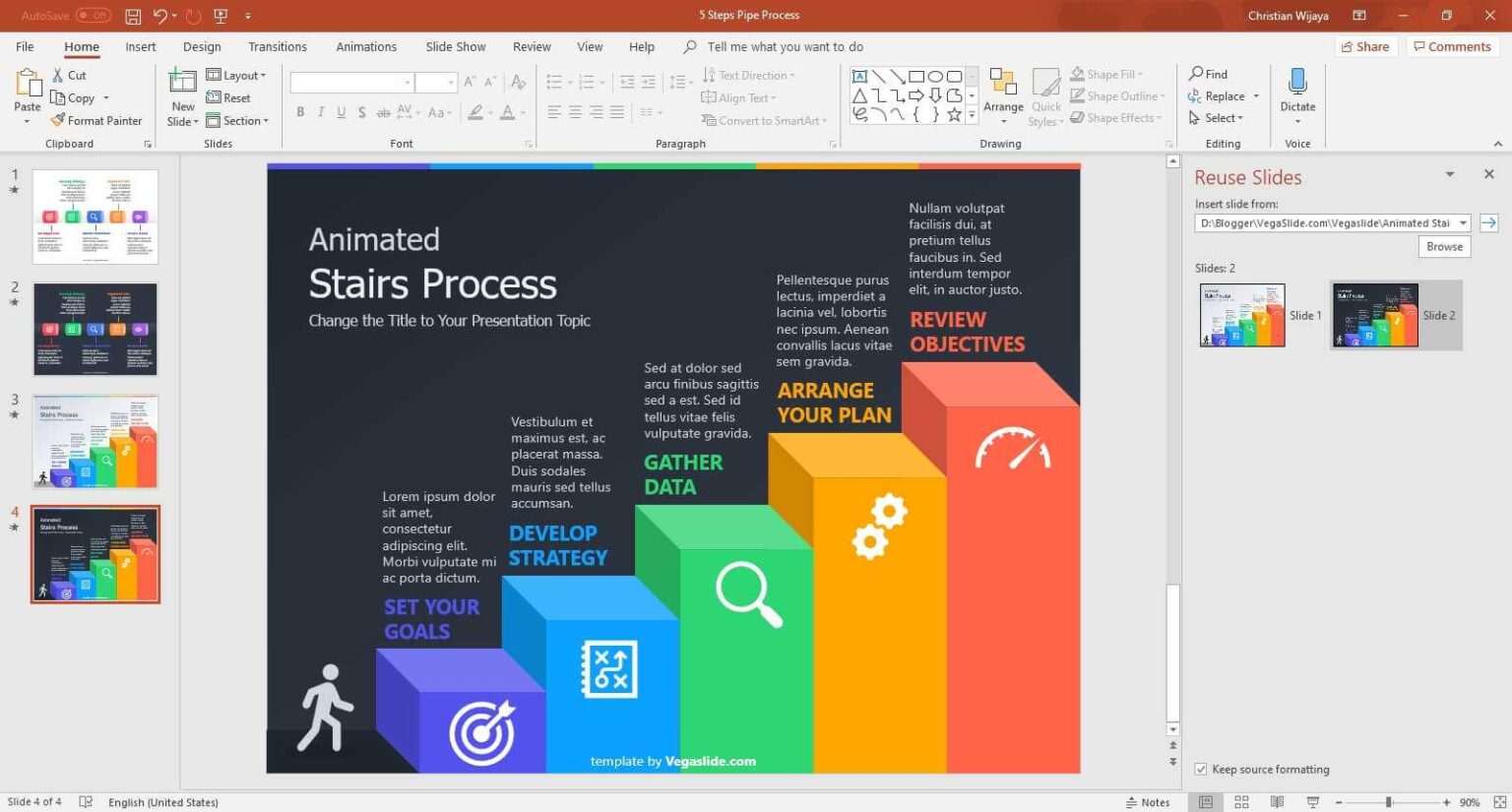Switch to the Slide Show tab

click(456, 46)
